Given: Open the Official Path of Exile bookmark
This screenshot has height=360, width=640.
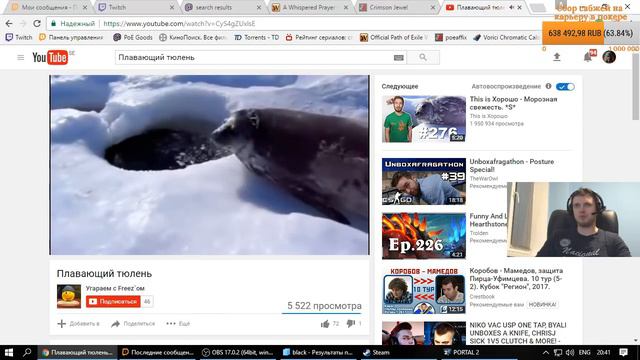Looking at the screenshot, I should coord(393,38).
